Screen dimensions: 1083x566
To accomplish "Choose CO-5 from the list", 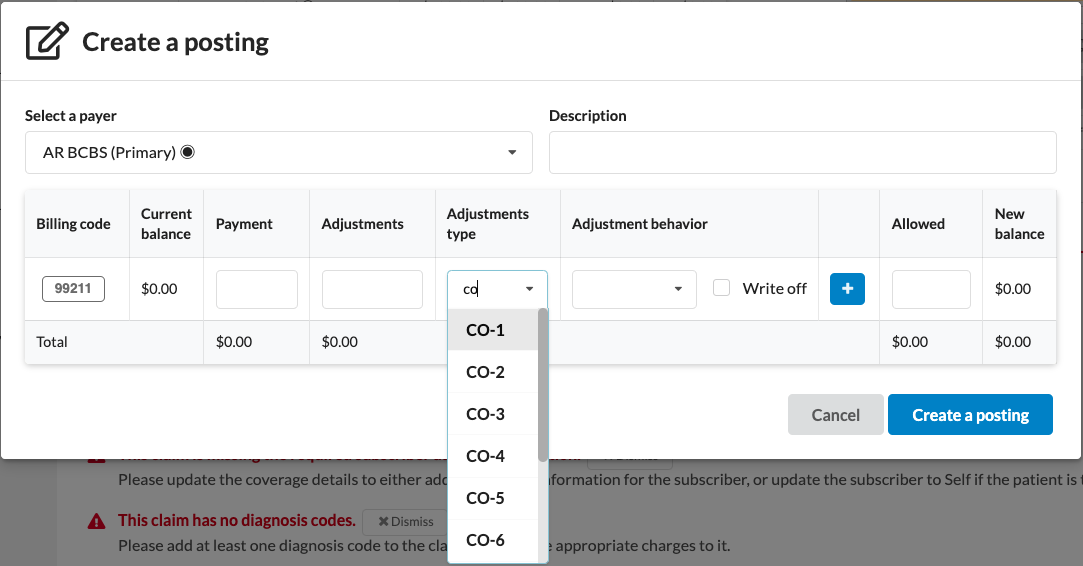I will pyautogui.click(x=486, y=498).
